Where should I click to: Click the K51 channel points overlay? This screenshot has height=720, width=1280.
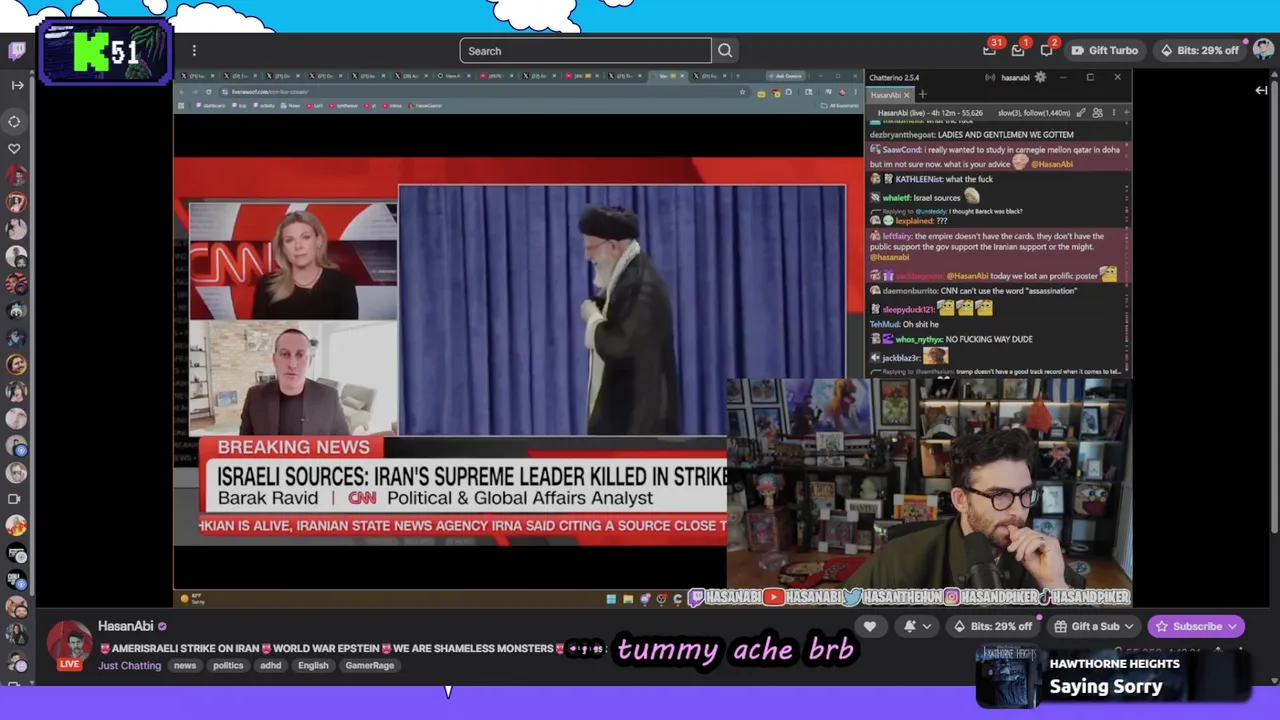(x=105, y=52)
